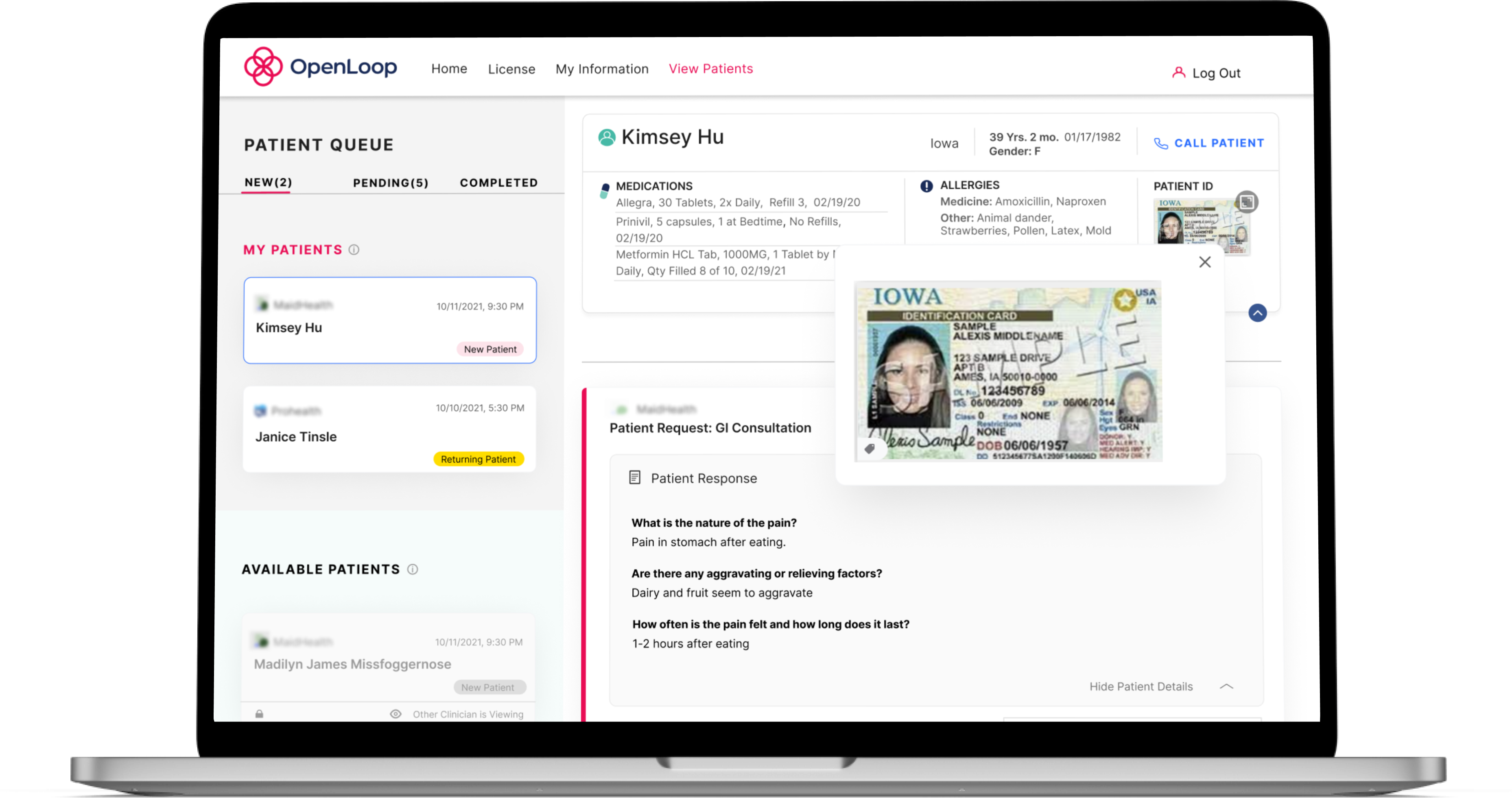Click the Patient Request: GI Consultation heading
This screenshot has height=809, width=1512.
click(x=710, y=427)
